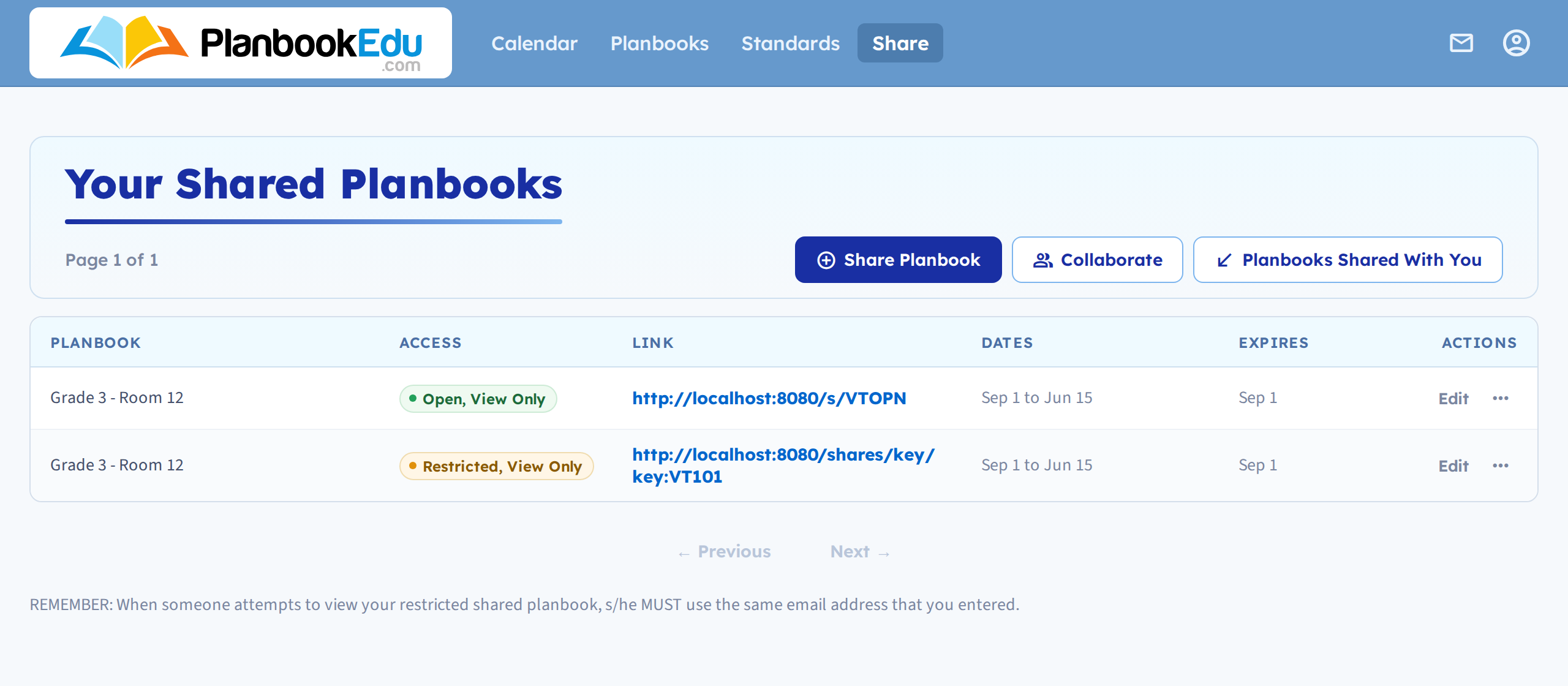Open the mail envelope icon
Viewport: 1568px width, 686px height.
point(1461,43)
